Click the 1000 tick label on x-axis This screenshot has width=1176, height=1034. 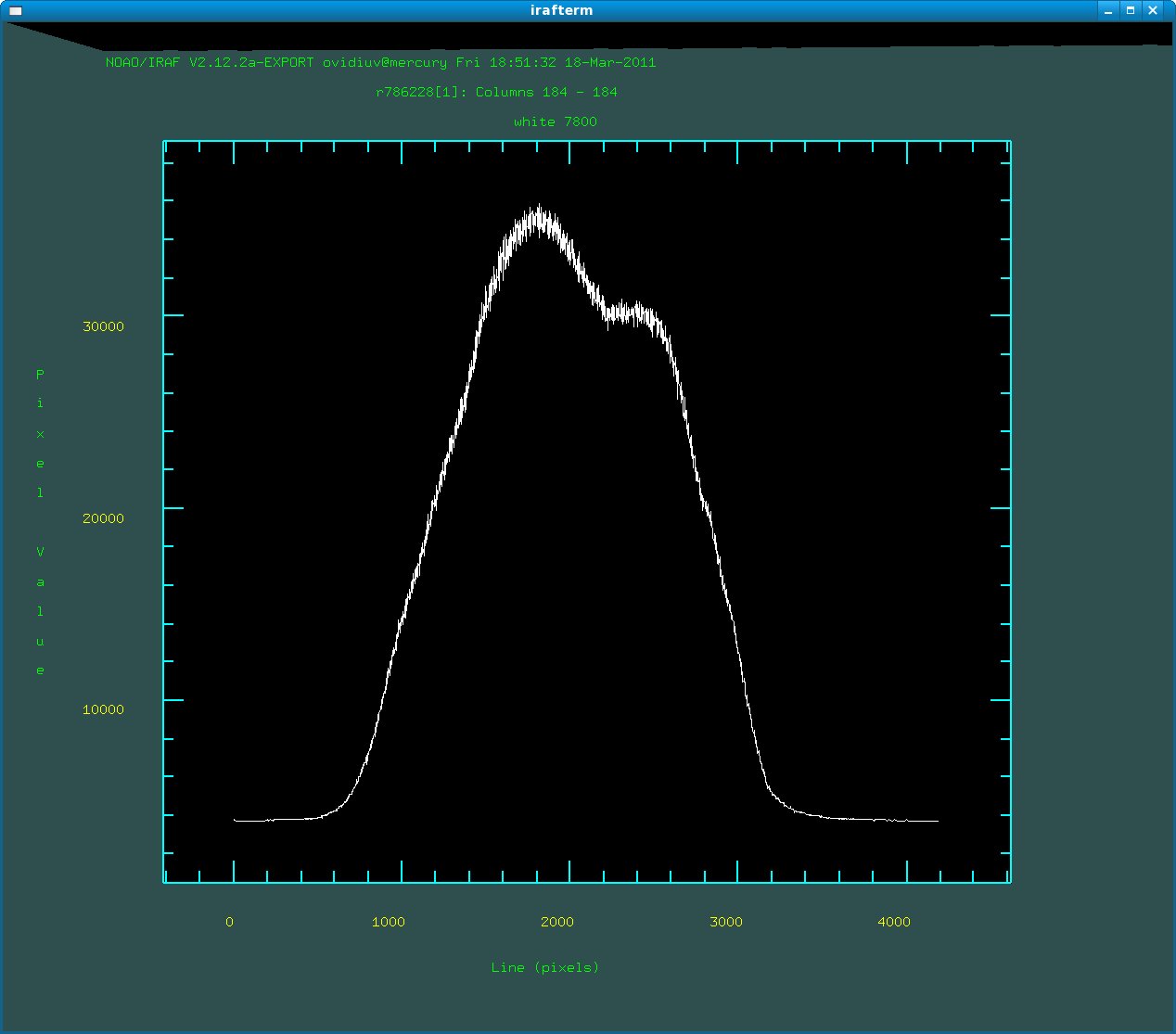coord(389,922)
